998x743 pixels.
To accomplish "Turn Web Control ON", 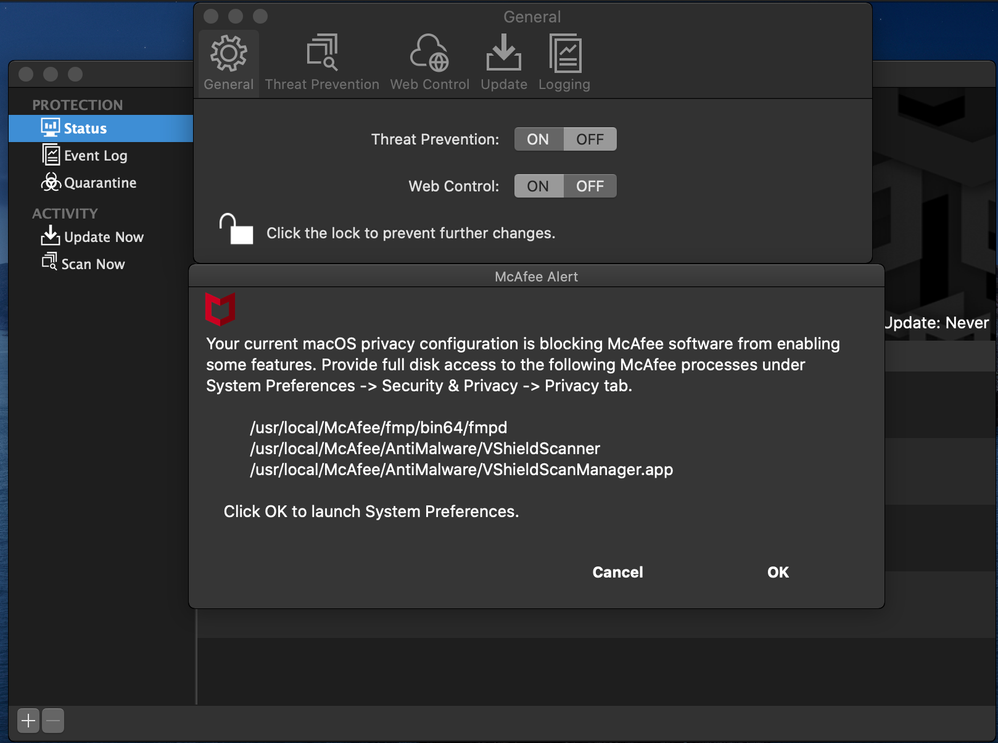I will click(x=538, y=187).
